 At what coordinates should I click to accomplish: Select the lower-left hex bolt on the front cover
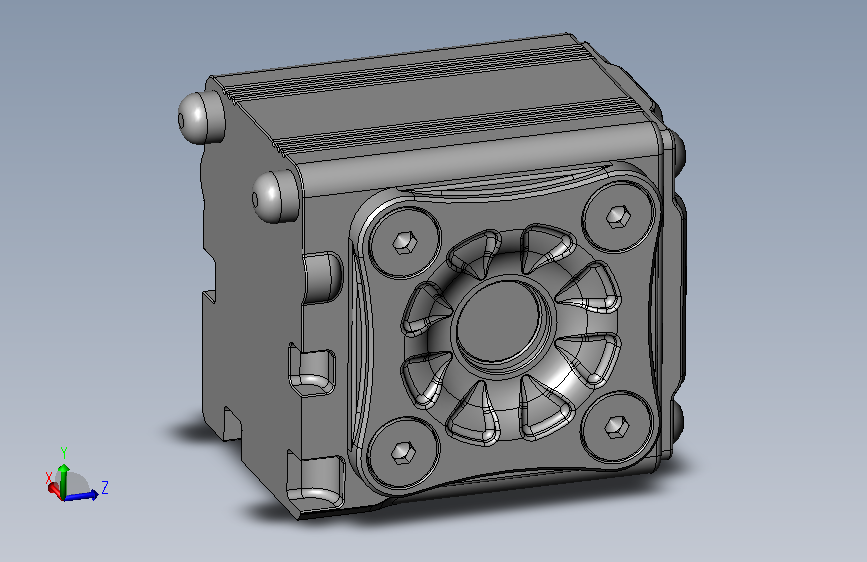[403, 453]
